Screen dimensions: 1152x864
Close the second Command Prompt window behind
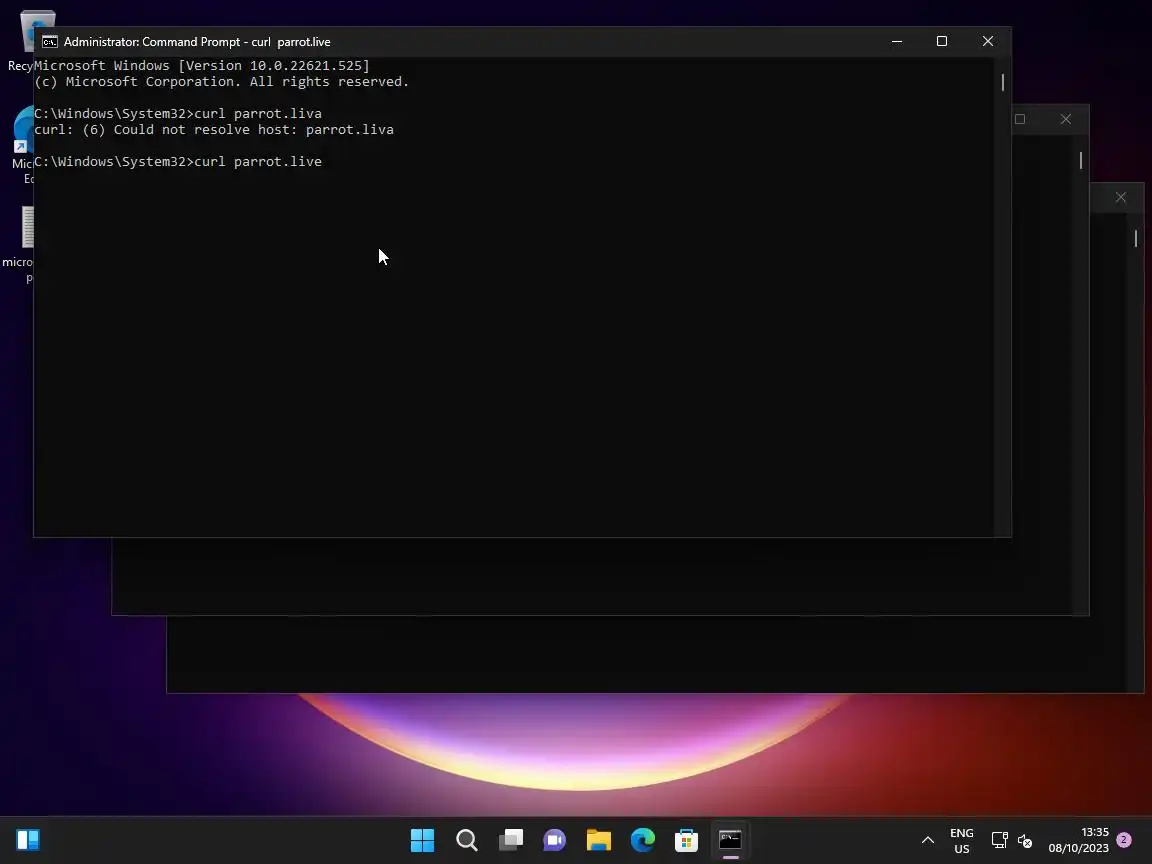pyautogui.click(x=1065, y=119)
